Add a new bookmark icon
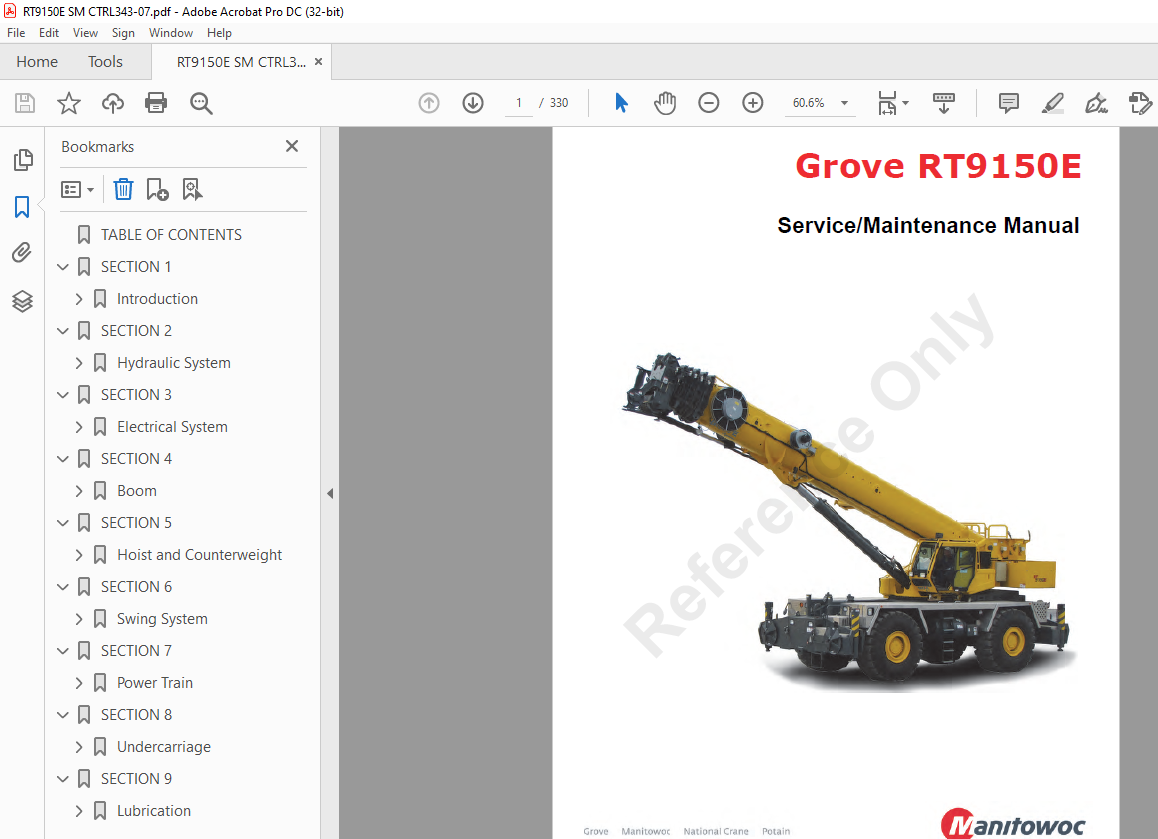The height and width of the screenshot is (839, 1158). (157, 190)
